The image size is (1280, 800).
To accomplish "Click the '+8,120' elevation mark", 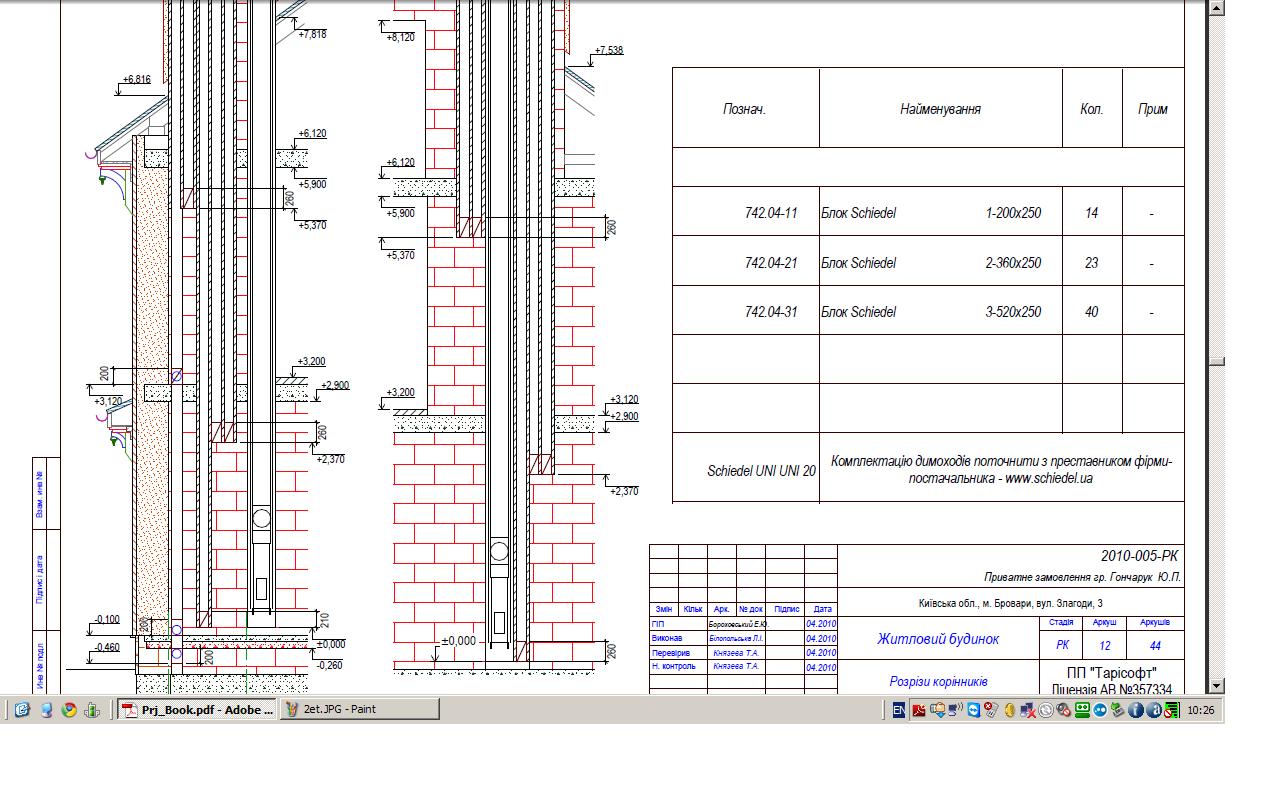I will [399, 37].
